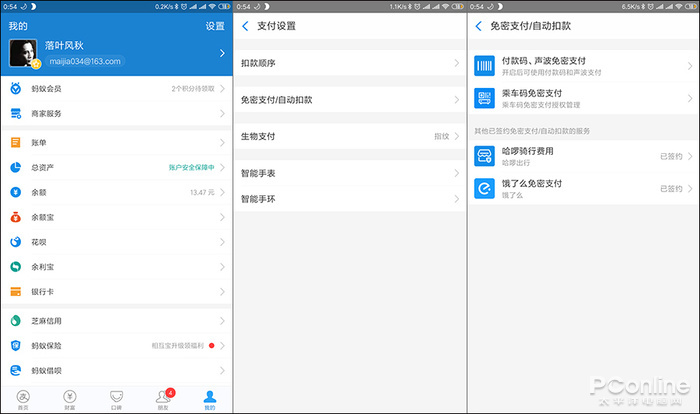Open the 蚂蚁借呗 icon
This screenshot has height=414, width=700.
(16, 370)
